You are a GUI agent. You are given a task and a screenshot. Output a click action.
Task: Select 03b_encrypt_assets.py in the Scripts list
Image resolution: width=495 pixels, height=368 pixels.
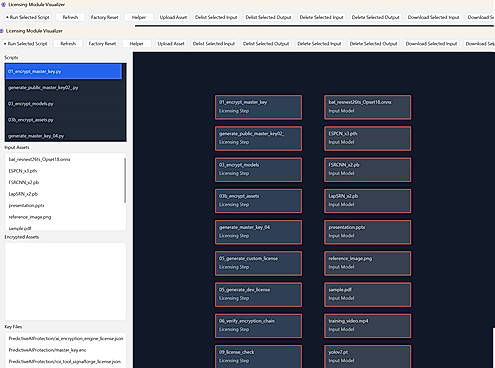[63, 120]
